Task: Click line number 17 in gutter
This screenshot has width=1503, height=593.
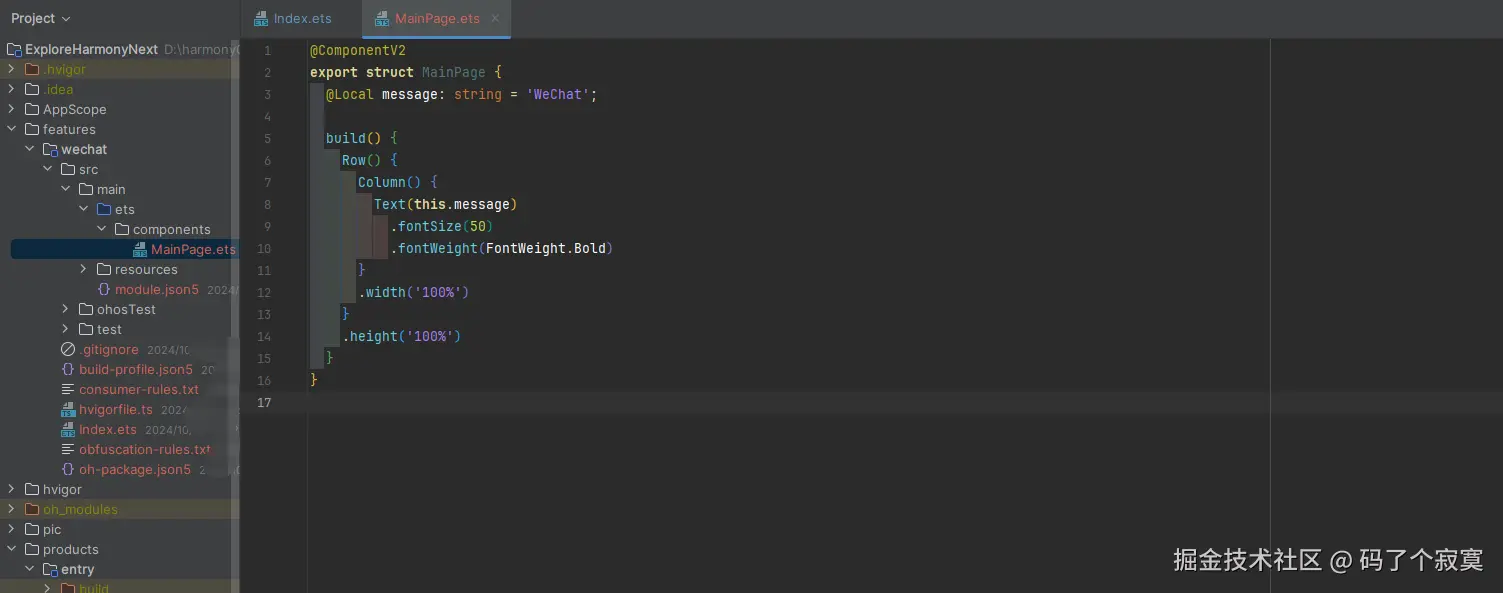Action: coord(264,402)
